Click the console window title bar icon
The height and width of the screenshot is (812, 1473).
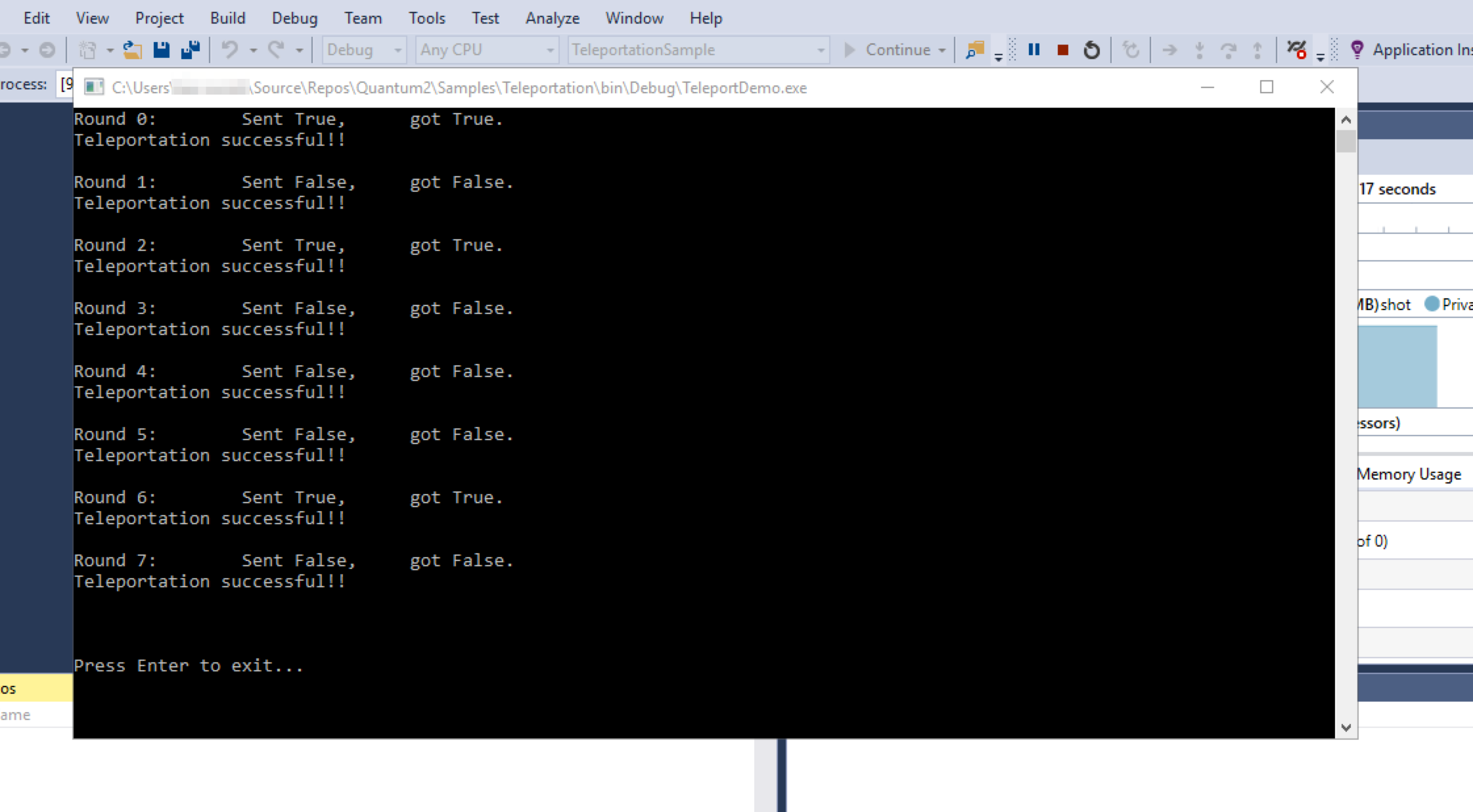(x=94, y=87)
